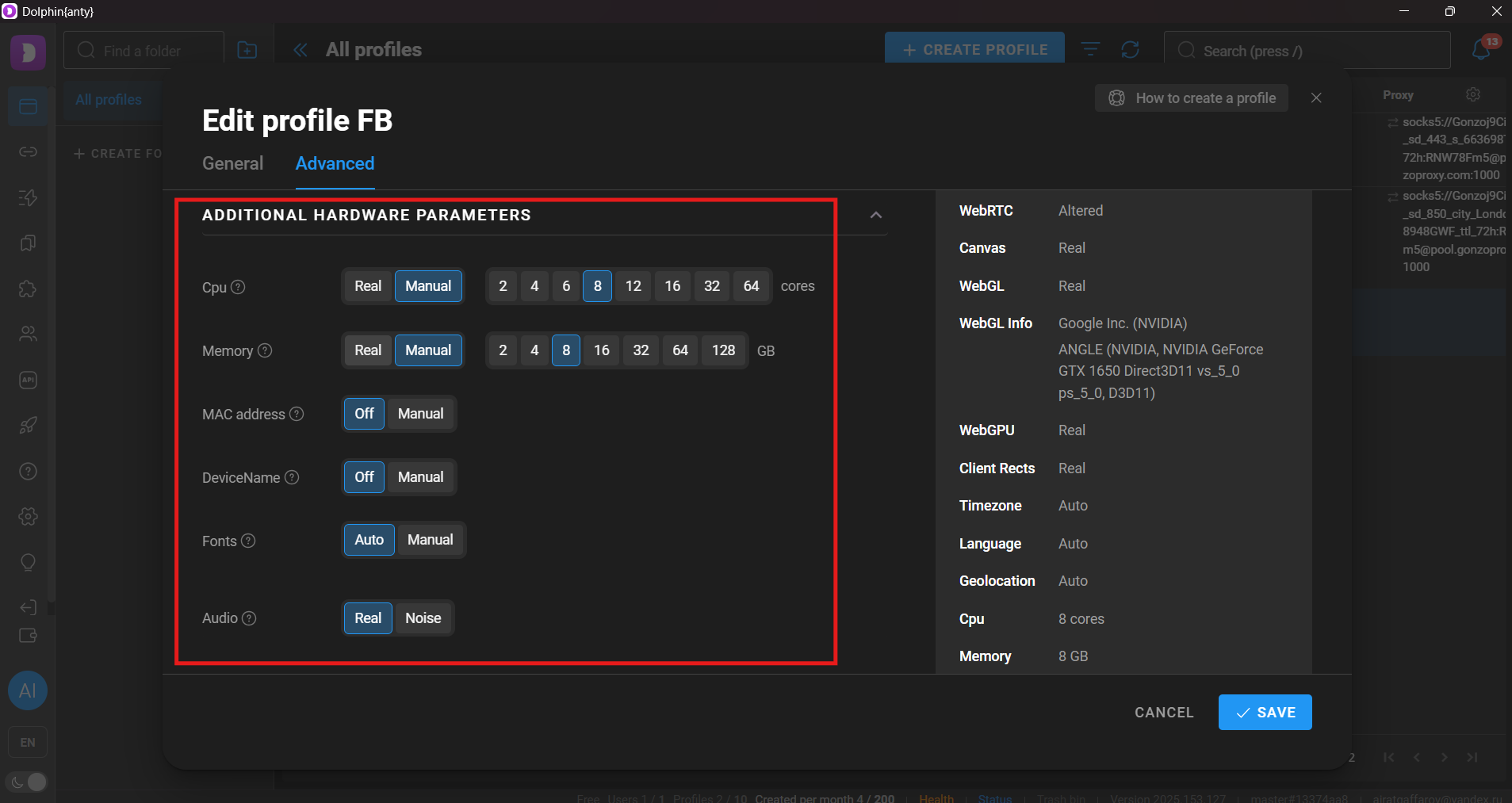Set Fonts mode to Manual

point(430,540)
